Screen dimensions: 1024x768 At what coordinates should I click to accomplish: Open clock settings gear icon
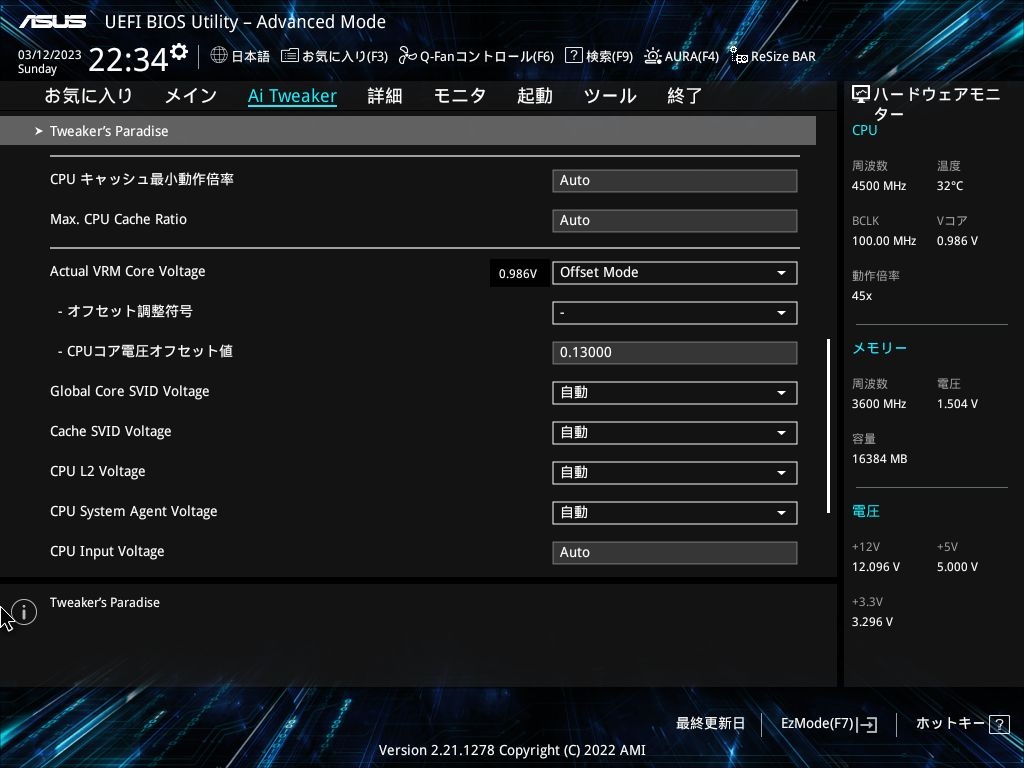click(x=179, y=52)
